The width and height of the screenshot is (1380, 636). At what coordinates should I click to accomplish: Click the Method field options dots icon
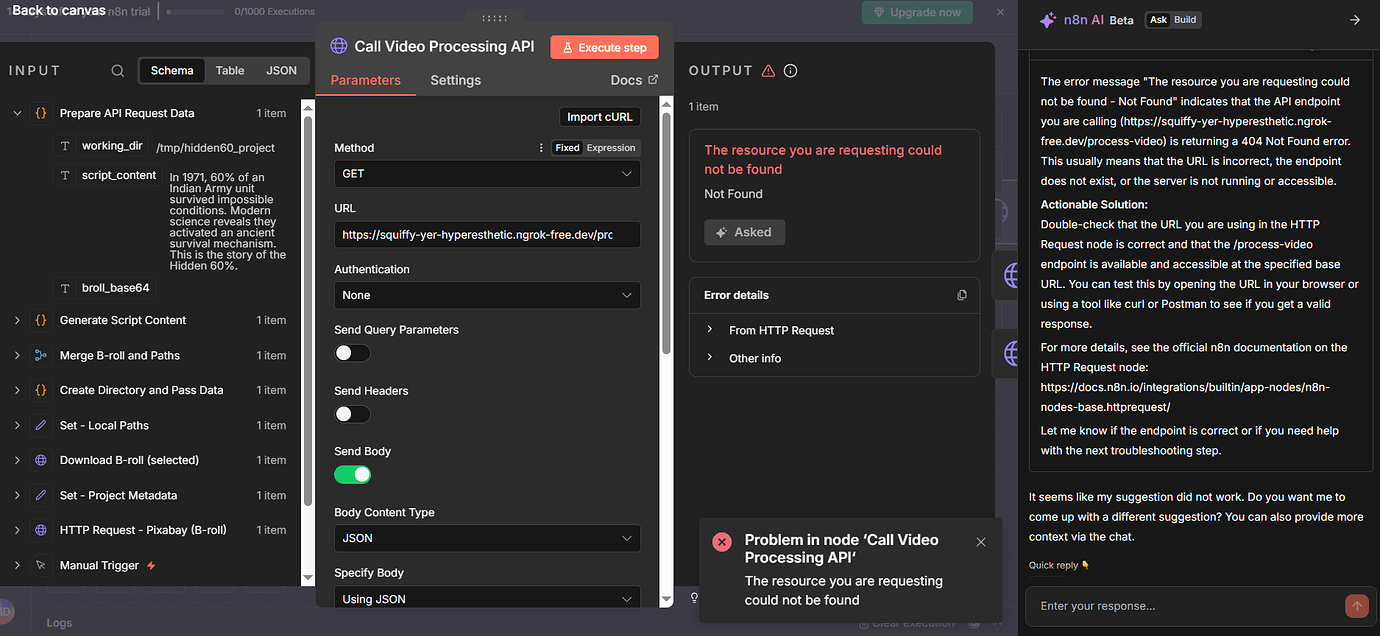[x=541, y=148]
